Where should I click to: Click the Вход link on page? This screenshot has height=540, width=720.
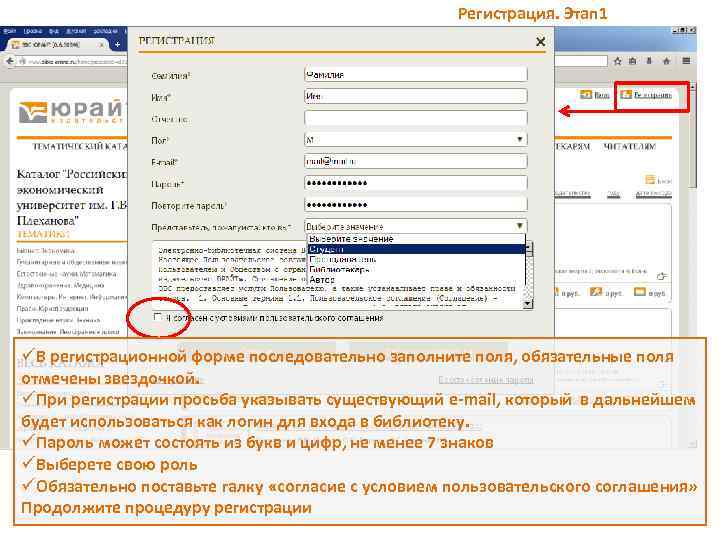pyautogui.click(x=595, y=95)
